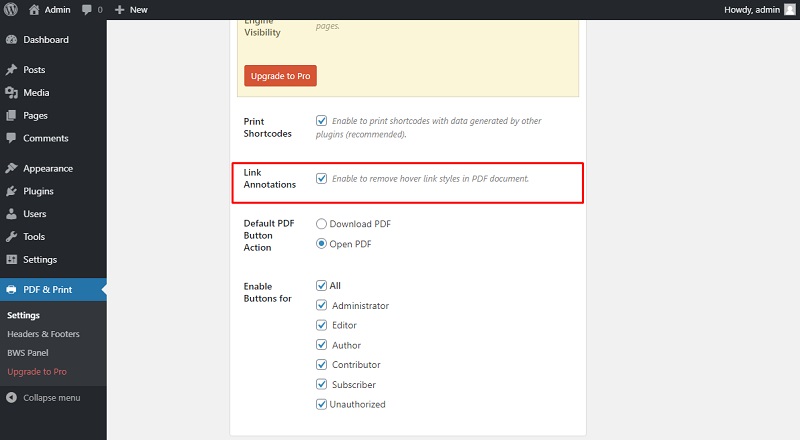Image resolution: width=800 pixels, height=440 pixels.
Task: Click the home icon beside Admin
Action: pyautogui.click(x=34, y=9)
